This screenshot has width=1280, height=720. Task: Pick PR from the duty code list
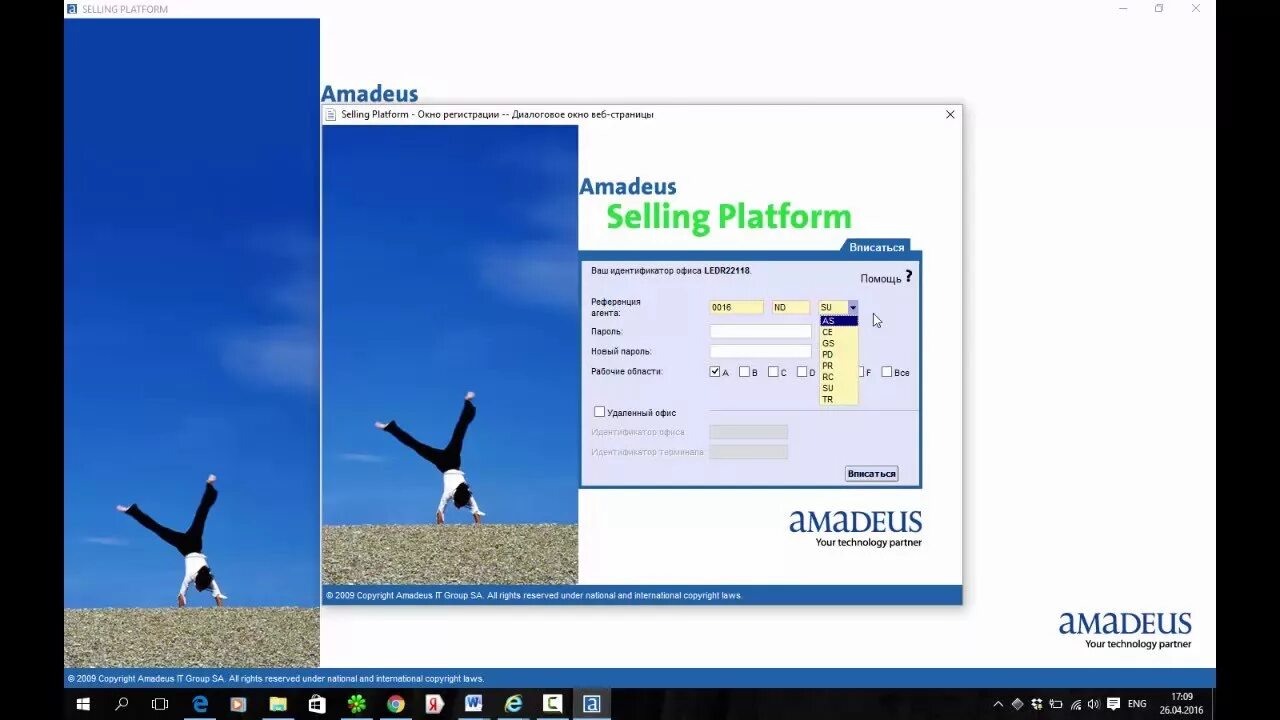pyautogui.click(x=838, y=366)
